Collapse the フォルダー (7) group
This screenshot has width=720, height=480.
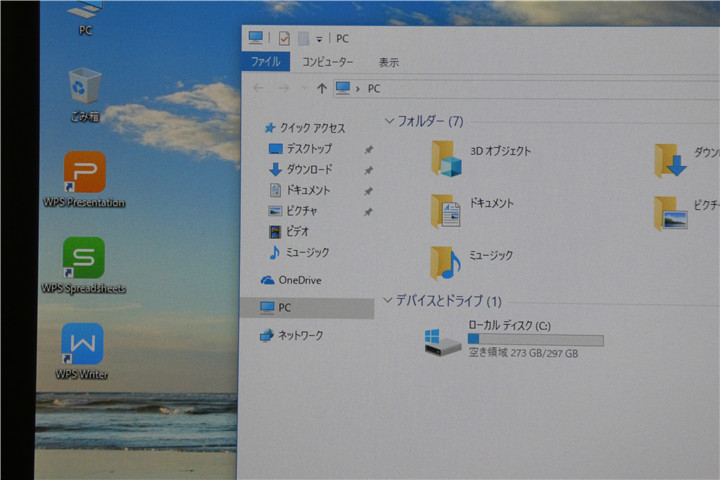389,121
